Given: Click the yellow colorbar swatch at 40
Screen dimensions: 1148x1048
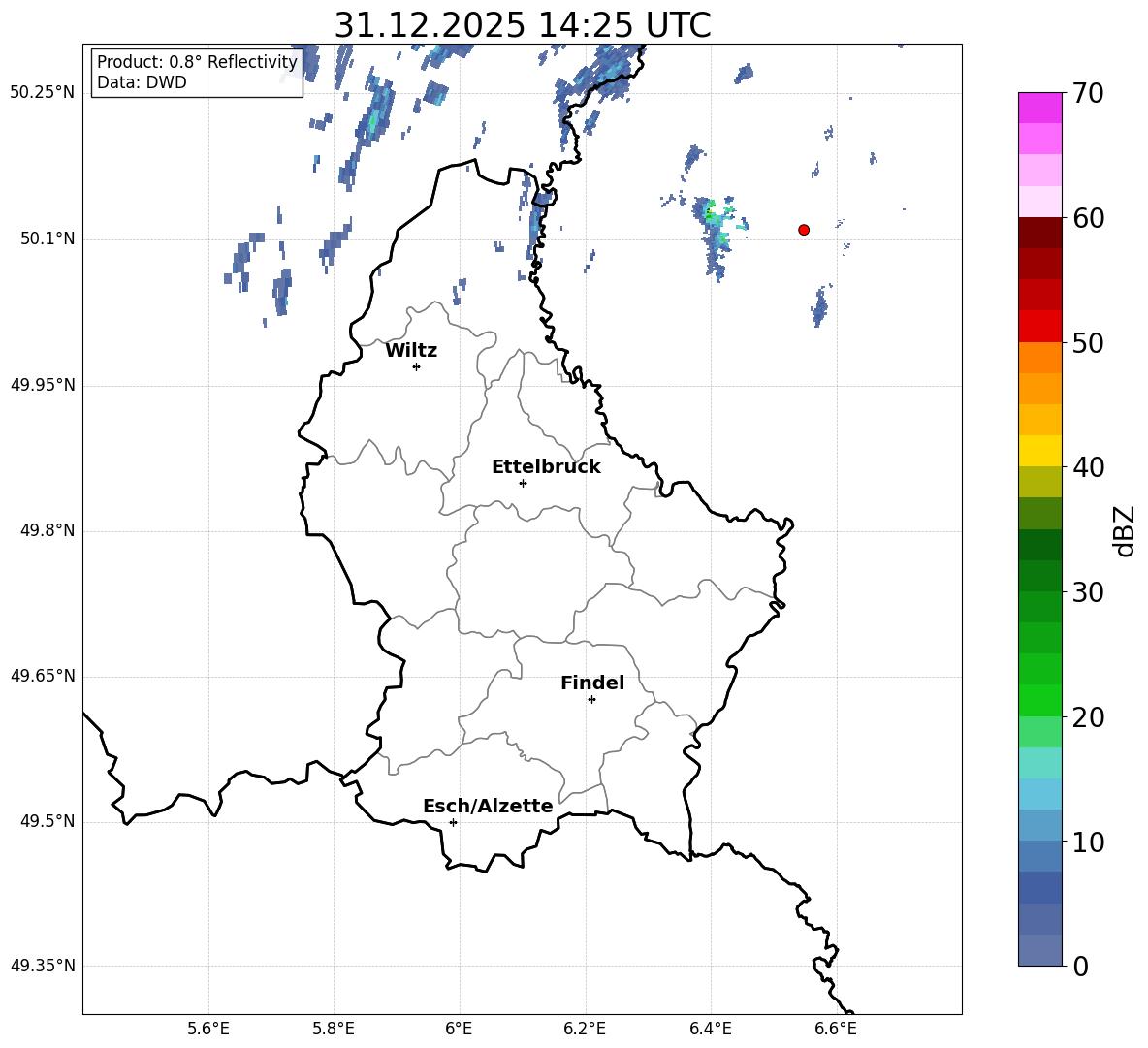Looking at the screenshot, I should (1040, 451).
